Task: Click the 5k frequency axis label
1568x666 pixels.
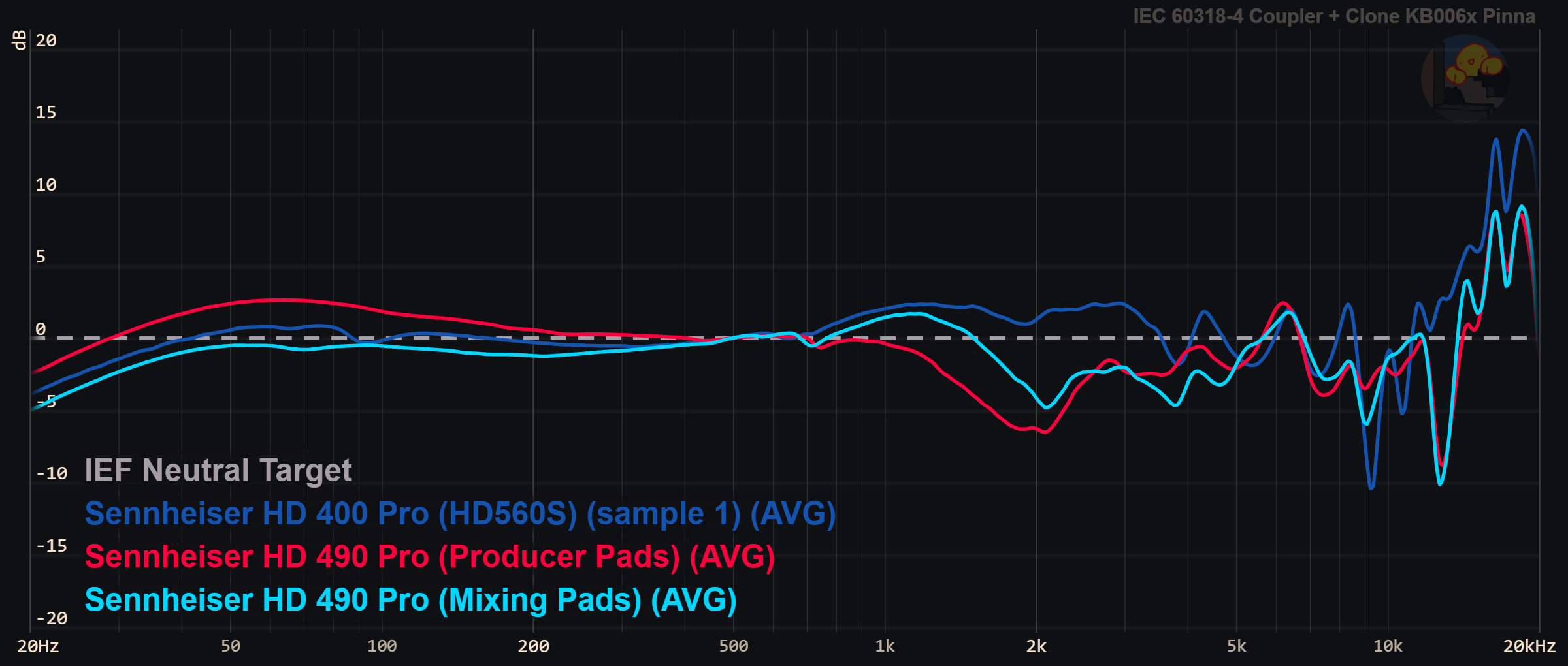Action: tap(1236, 646)
